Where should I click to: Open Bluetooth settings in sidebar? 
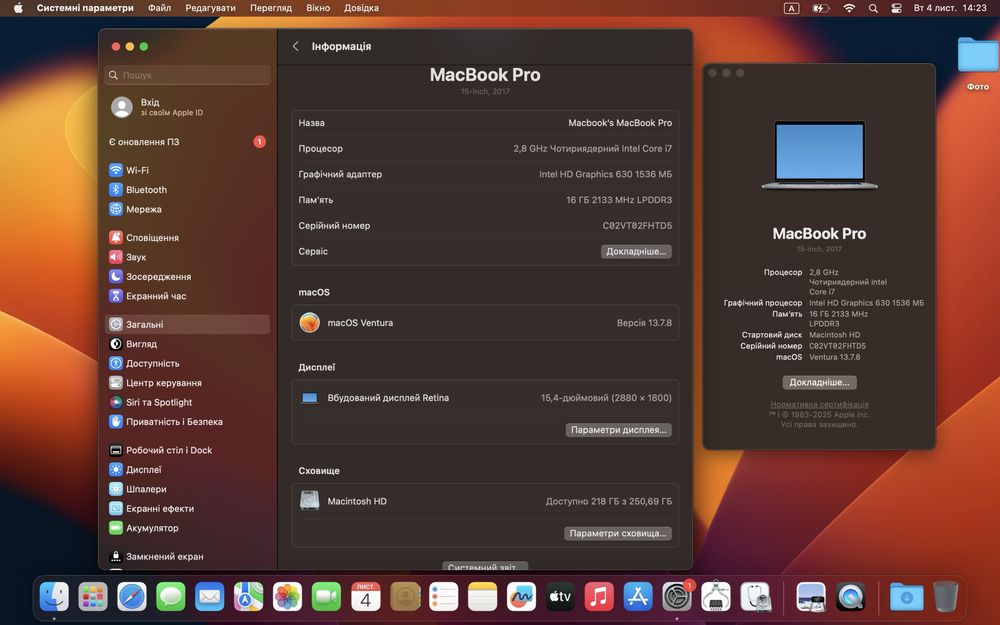pos(188,189)
